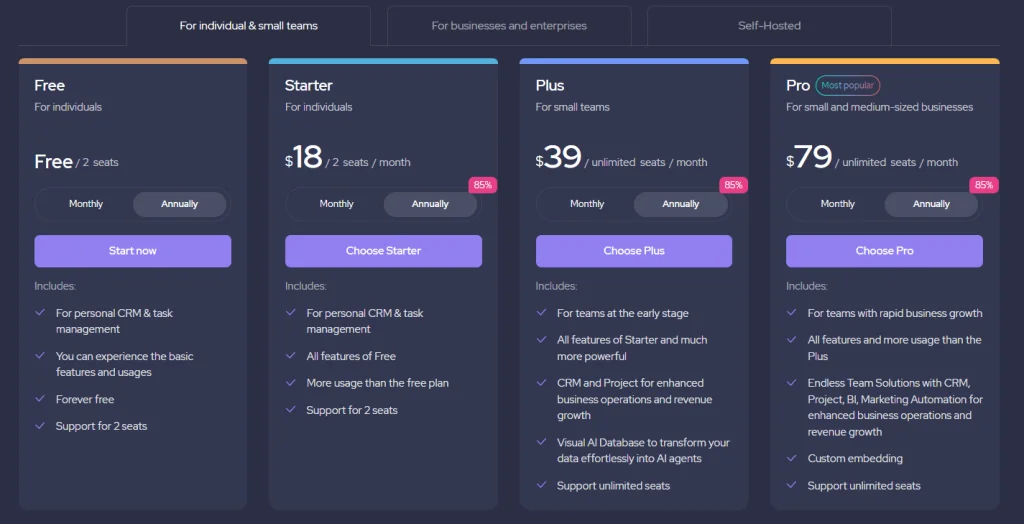
Task: Click the 'Choose Starter' button
Action: [383, 251]
